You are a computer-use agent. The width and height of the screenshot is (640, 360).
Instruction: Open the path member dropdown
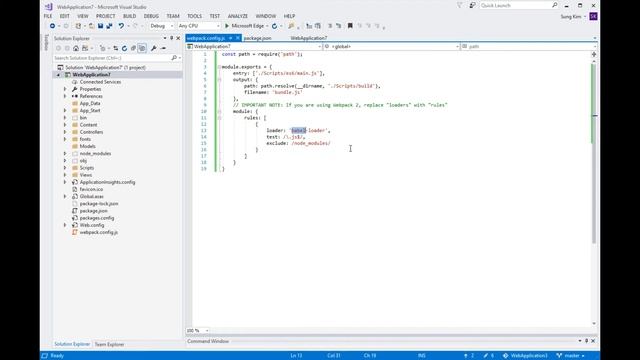(x=529, y=47)
